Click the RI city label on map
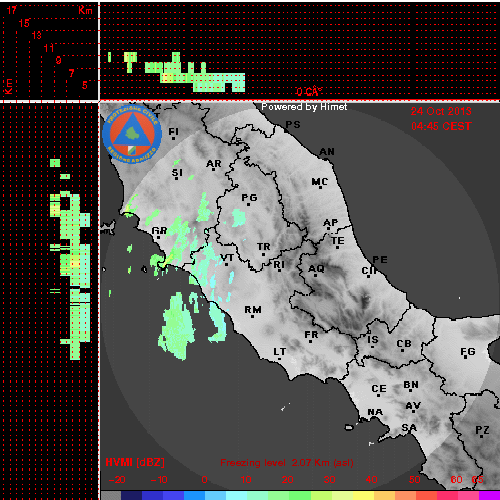The height and width of the screenshot is (500, 500). point(279,265)
